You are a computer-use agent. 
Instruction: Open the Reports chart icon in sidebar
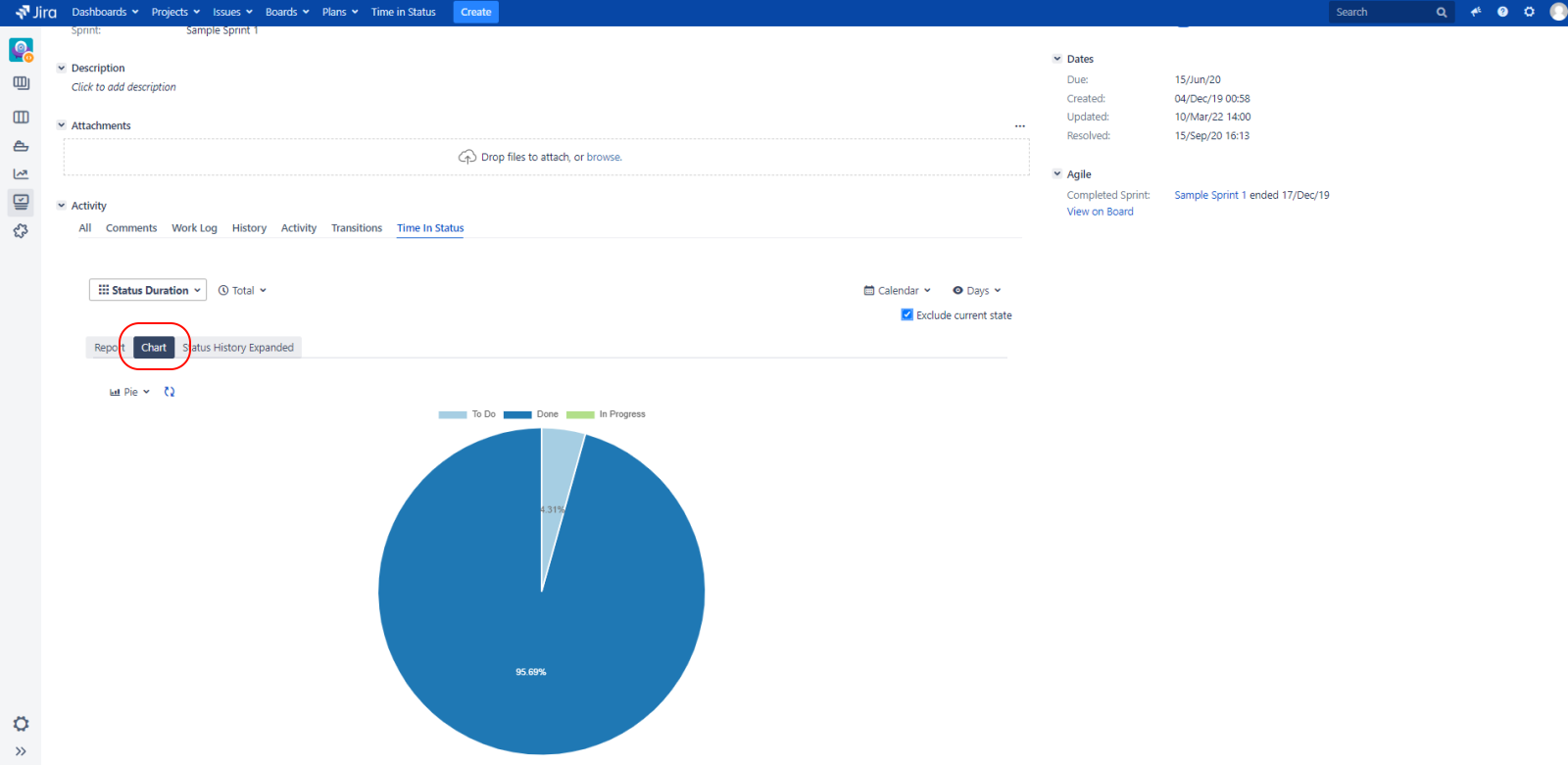(21, 174)
